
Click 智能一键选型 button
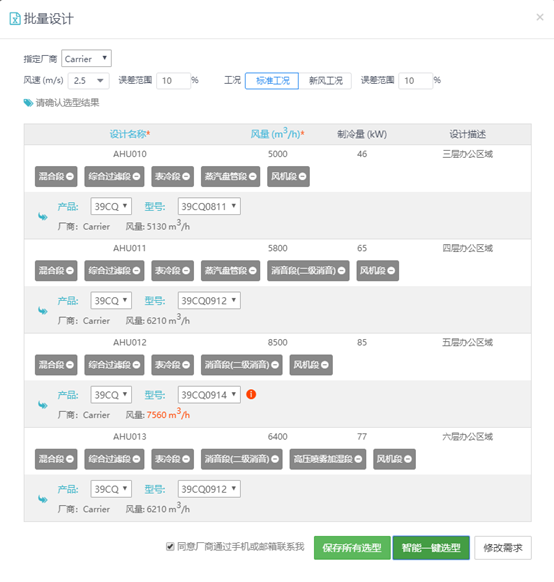(431, 547)
